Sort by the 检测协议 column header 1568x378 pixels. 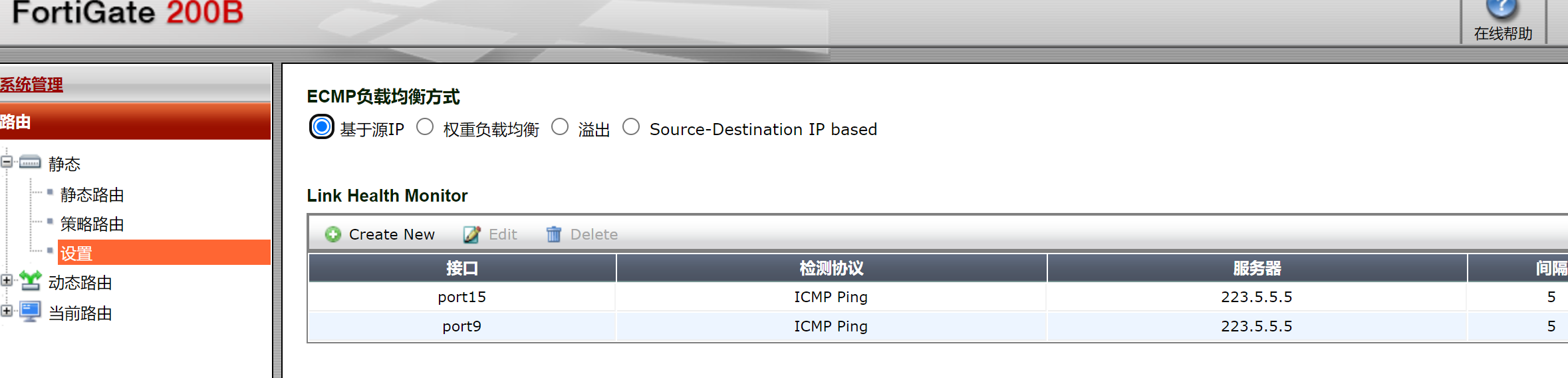831,268
